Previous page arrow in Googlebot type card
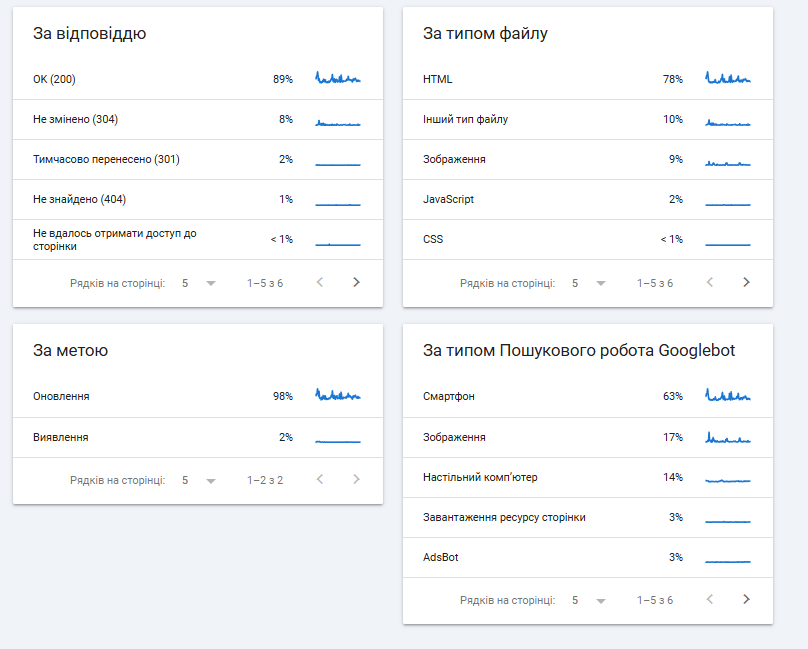Screen dimensions: 808x649 point(710,600)
